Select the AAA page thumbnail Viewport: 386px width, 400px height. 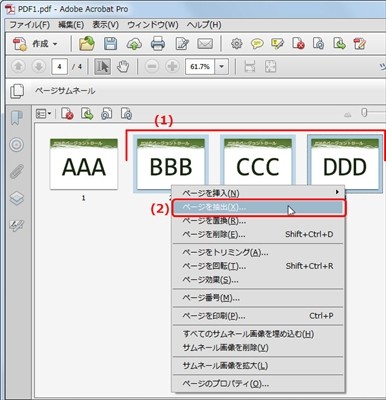coord(84,164)
